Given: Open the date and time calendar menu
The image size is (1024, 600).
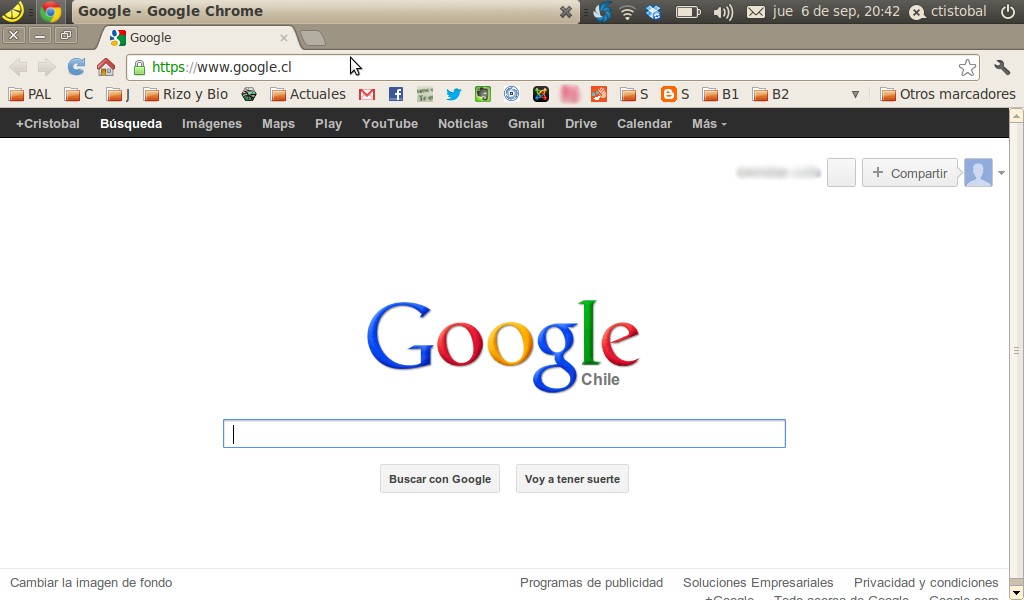Looking at the screenshot, I should pyautogui.click(x=836, y=12).
